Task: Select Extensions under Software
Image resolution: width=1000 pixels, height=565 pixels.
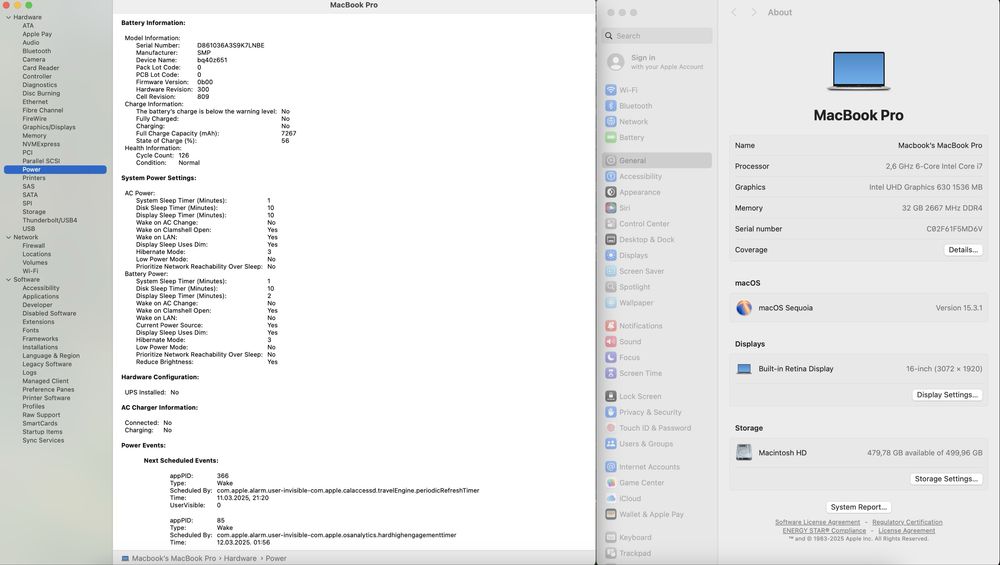Action: (38, 322)
